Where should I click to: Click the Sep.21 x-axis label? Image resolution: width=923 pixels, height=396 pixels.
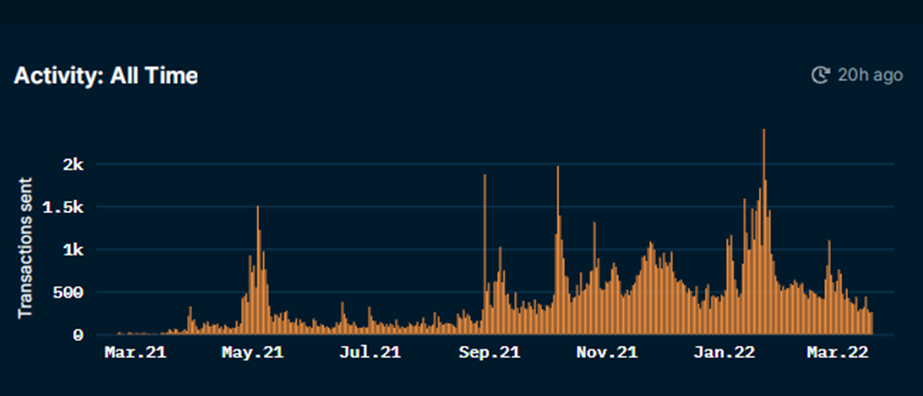click(490, 352)
